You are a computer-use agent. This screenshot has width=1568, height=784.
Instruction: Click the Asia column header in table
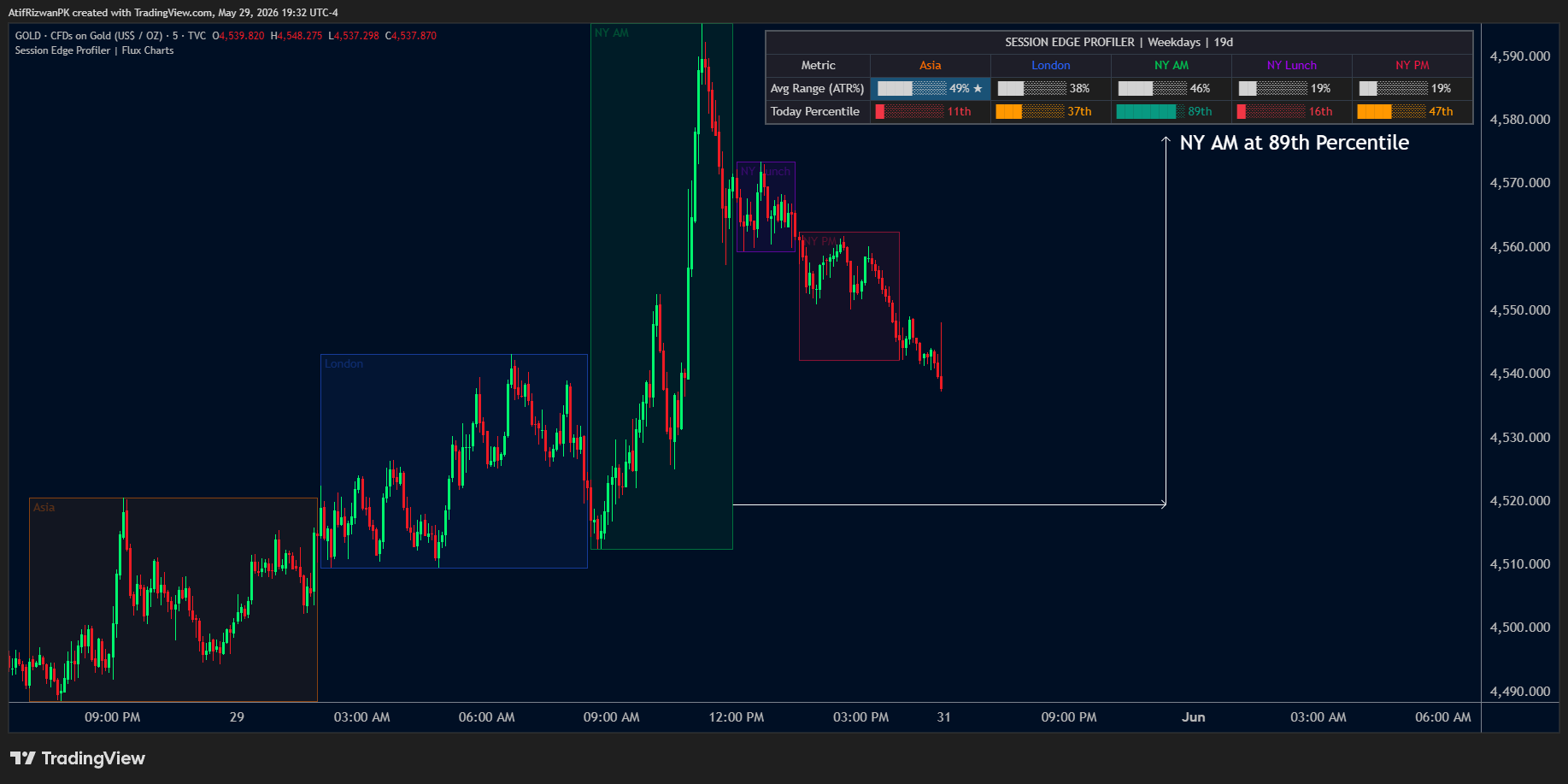coord(931,65)
